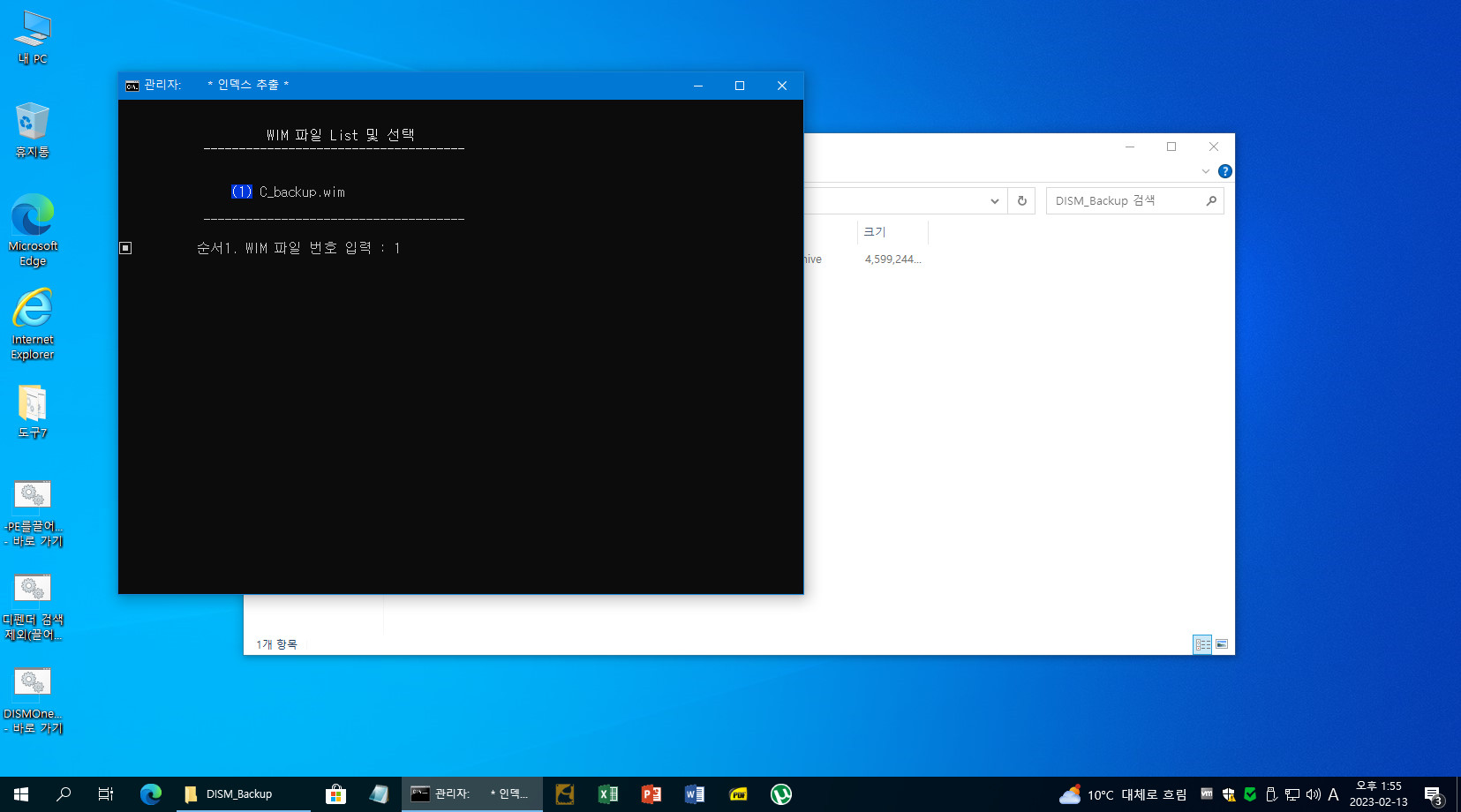The image size is (1461, 812).
Task: Open the DISMOne shortcut on desktop
Action: click(33, 701)
